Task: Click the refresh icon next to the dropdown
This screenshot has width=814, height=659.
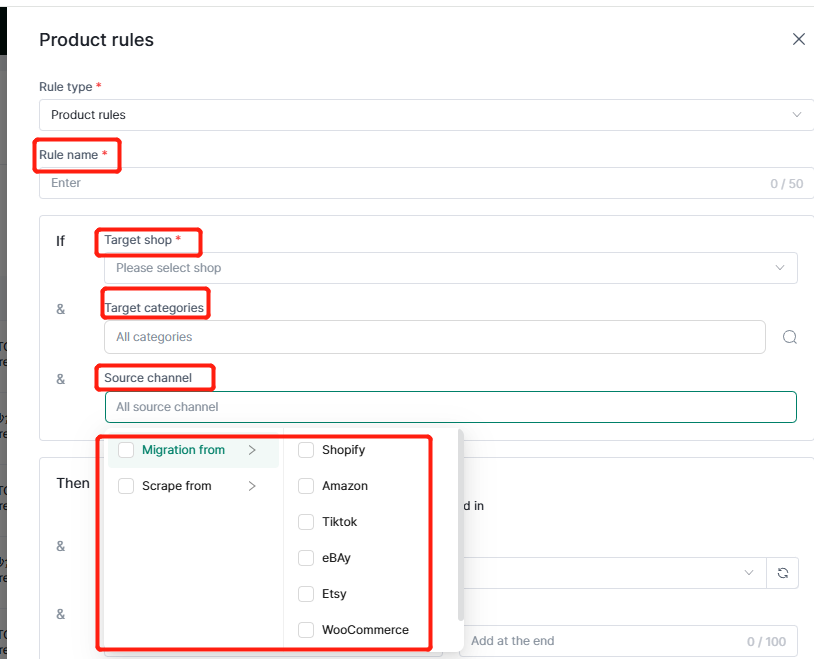Action: [x=782, y=573]
